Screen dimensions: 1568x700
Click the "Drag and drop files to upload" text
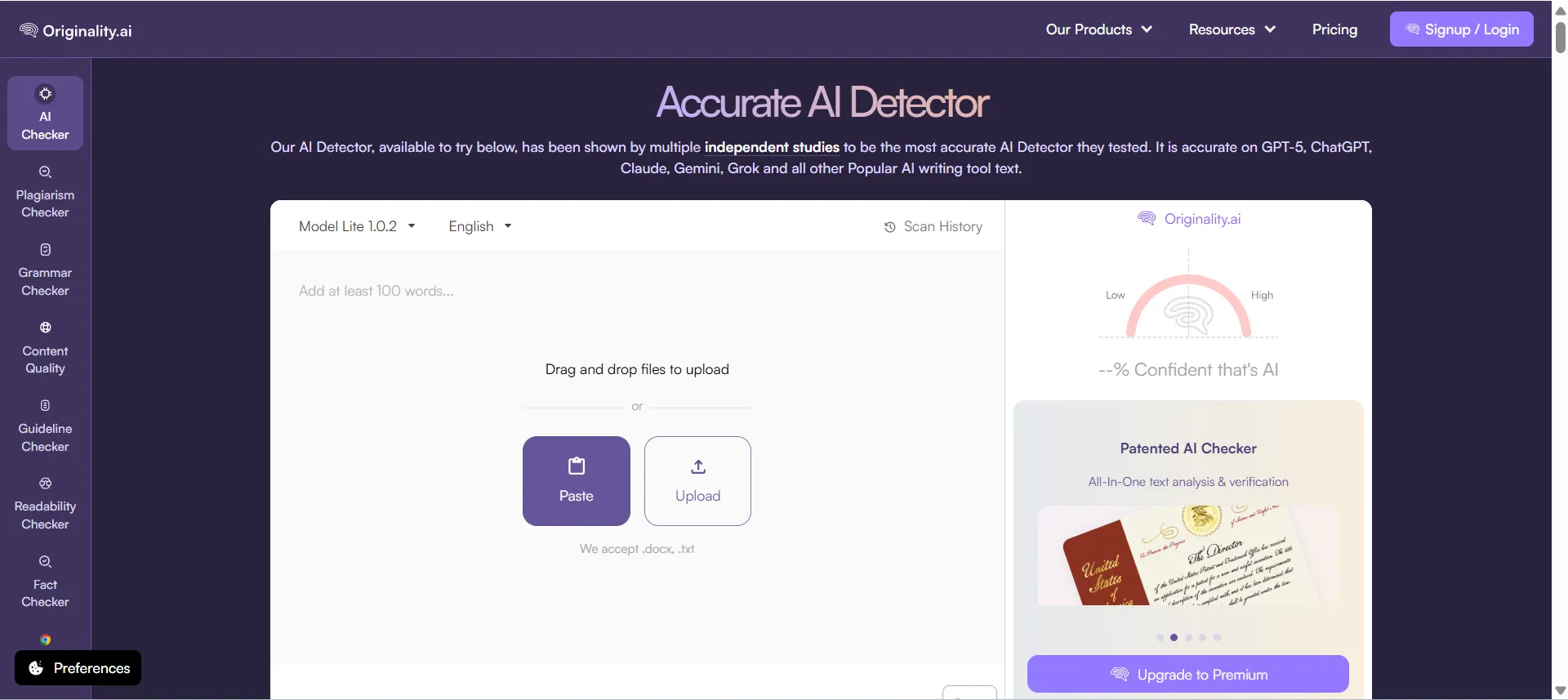pyautogui.click(x=637, y=369)
